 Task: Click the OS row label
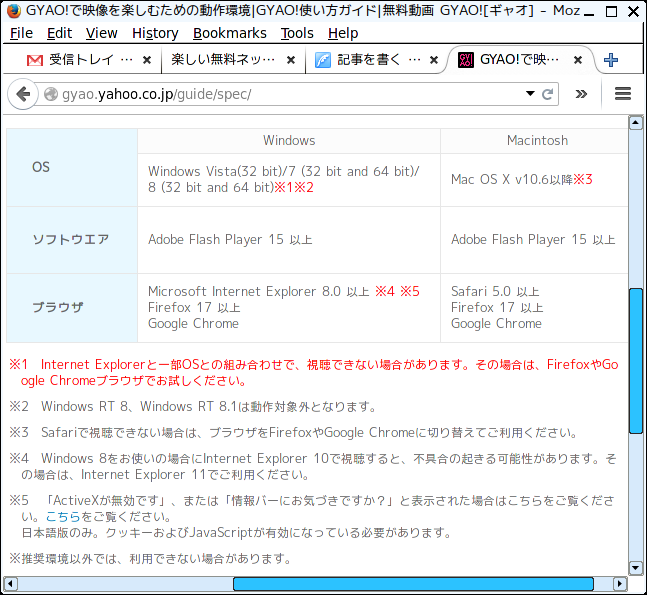41,167
